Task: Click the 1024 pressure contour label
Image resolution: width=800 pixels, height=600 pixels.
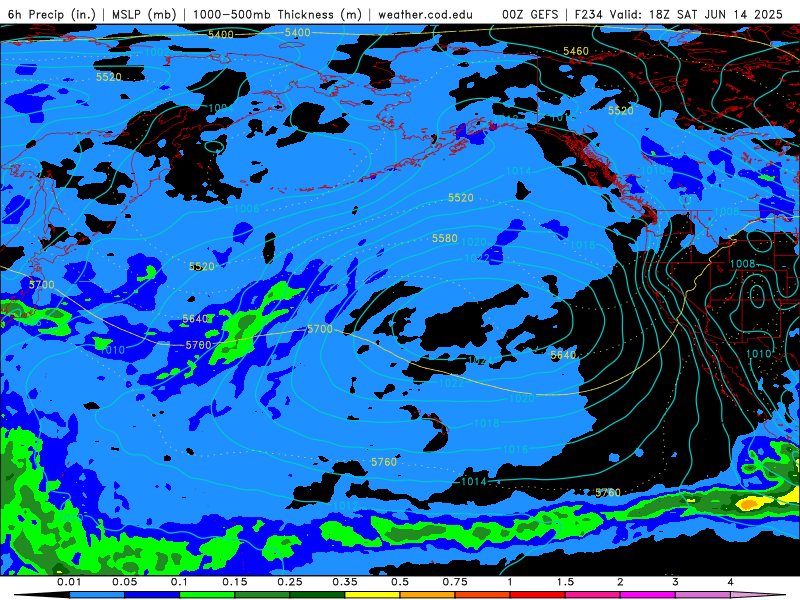Action: coord(478,360)
